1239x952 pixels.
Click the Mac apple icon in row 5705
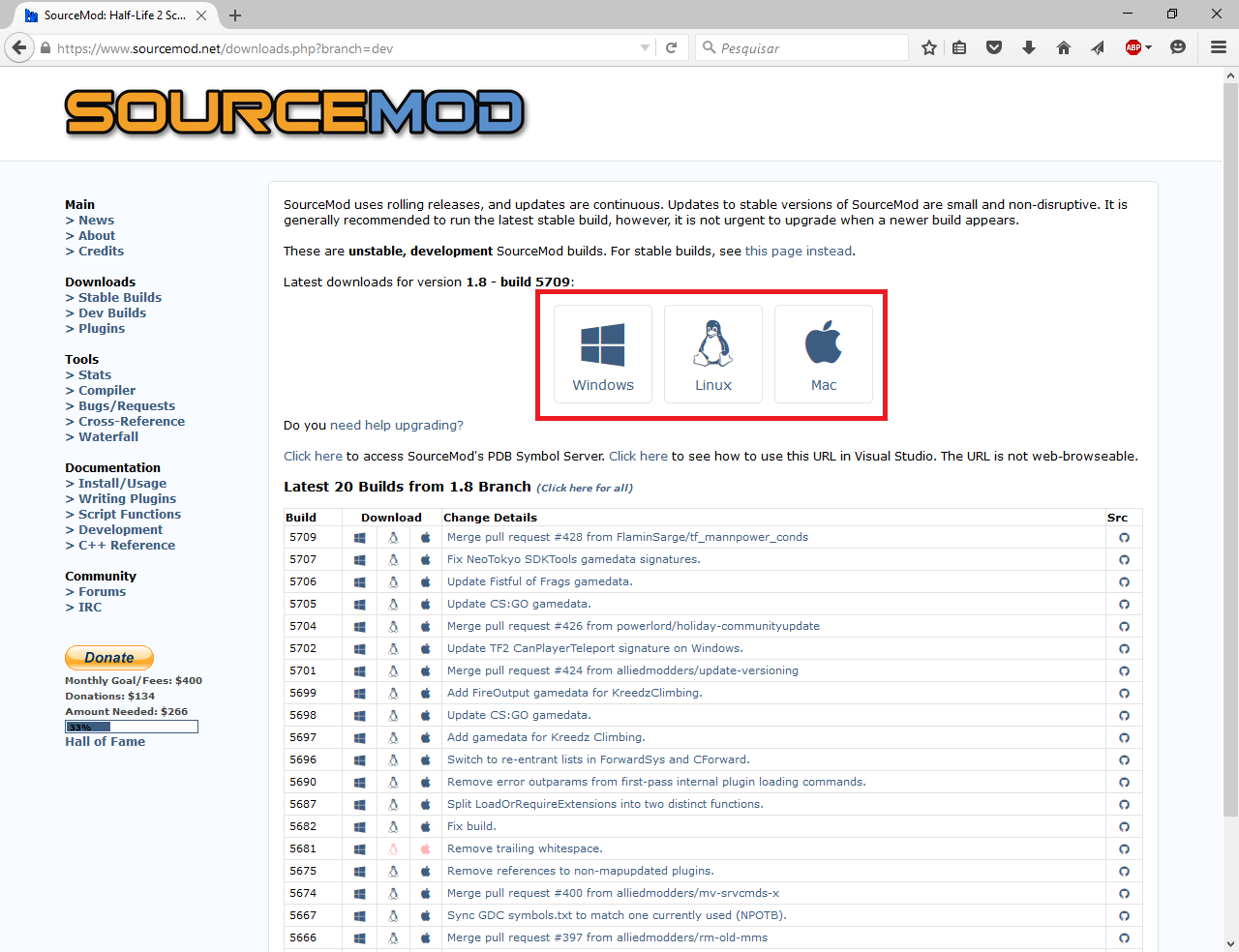click(425, 605)
